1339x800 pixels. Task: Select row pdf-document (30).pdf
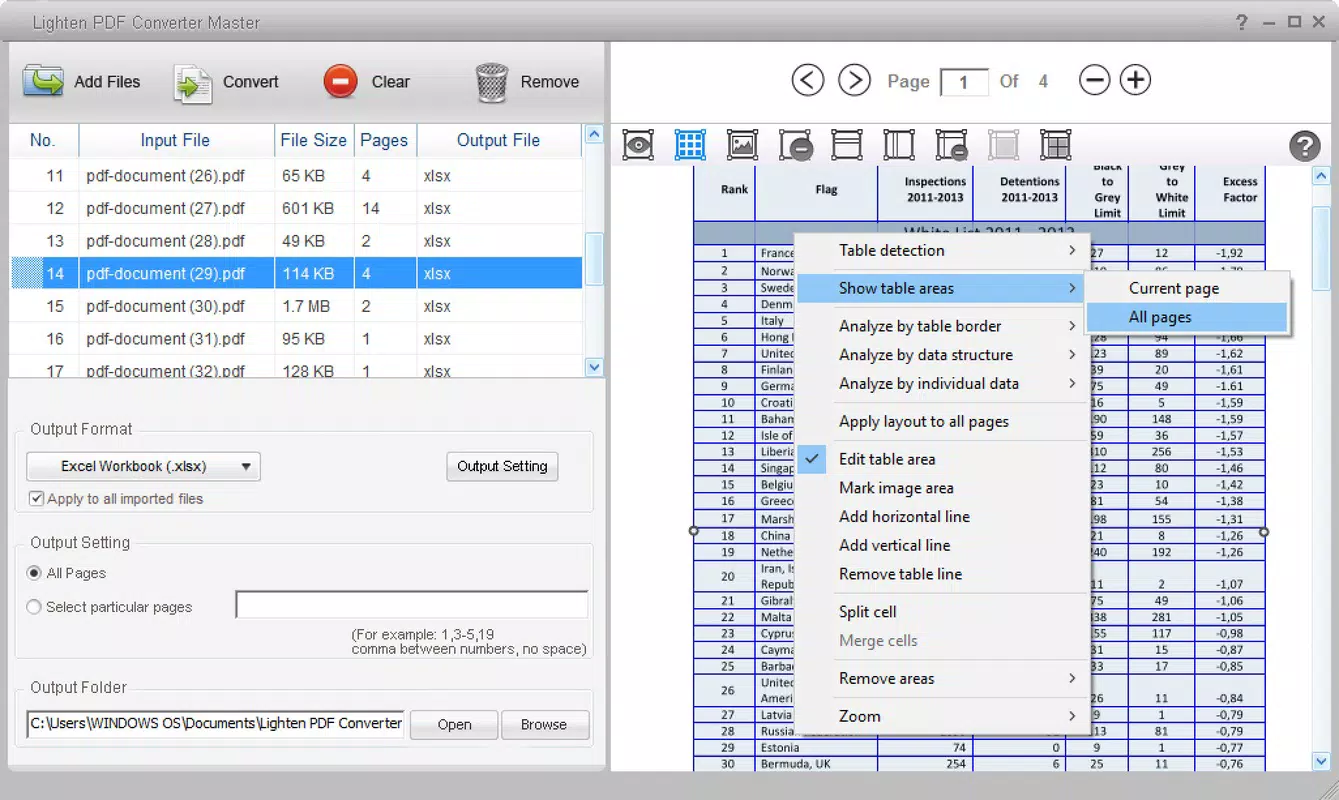point(297,306)
